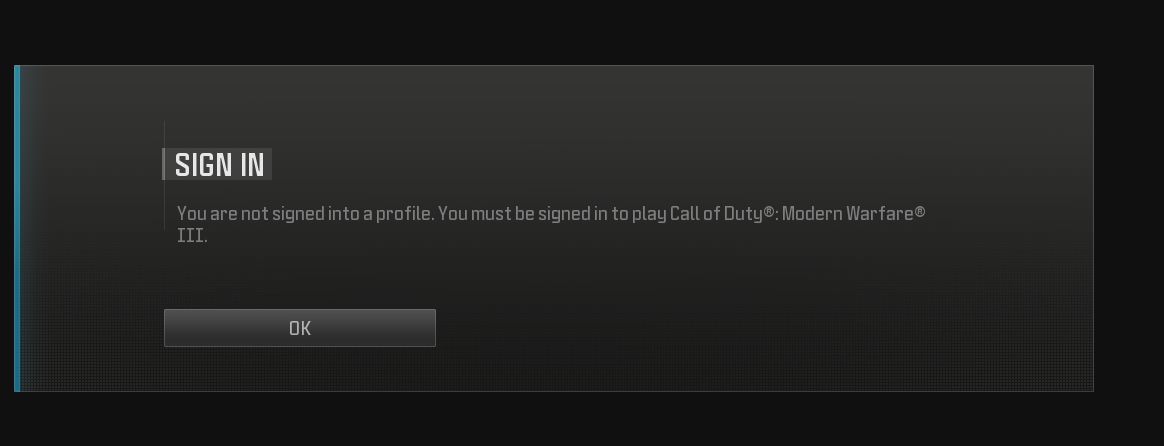
Task: Click the 'Call of Duty®' text in the message
Action: click(x=722, y=214)
